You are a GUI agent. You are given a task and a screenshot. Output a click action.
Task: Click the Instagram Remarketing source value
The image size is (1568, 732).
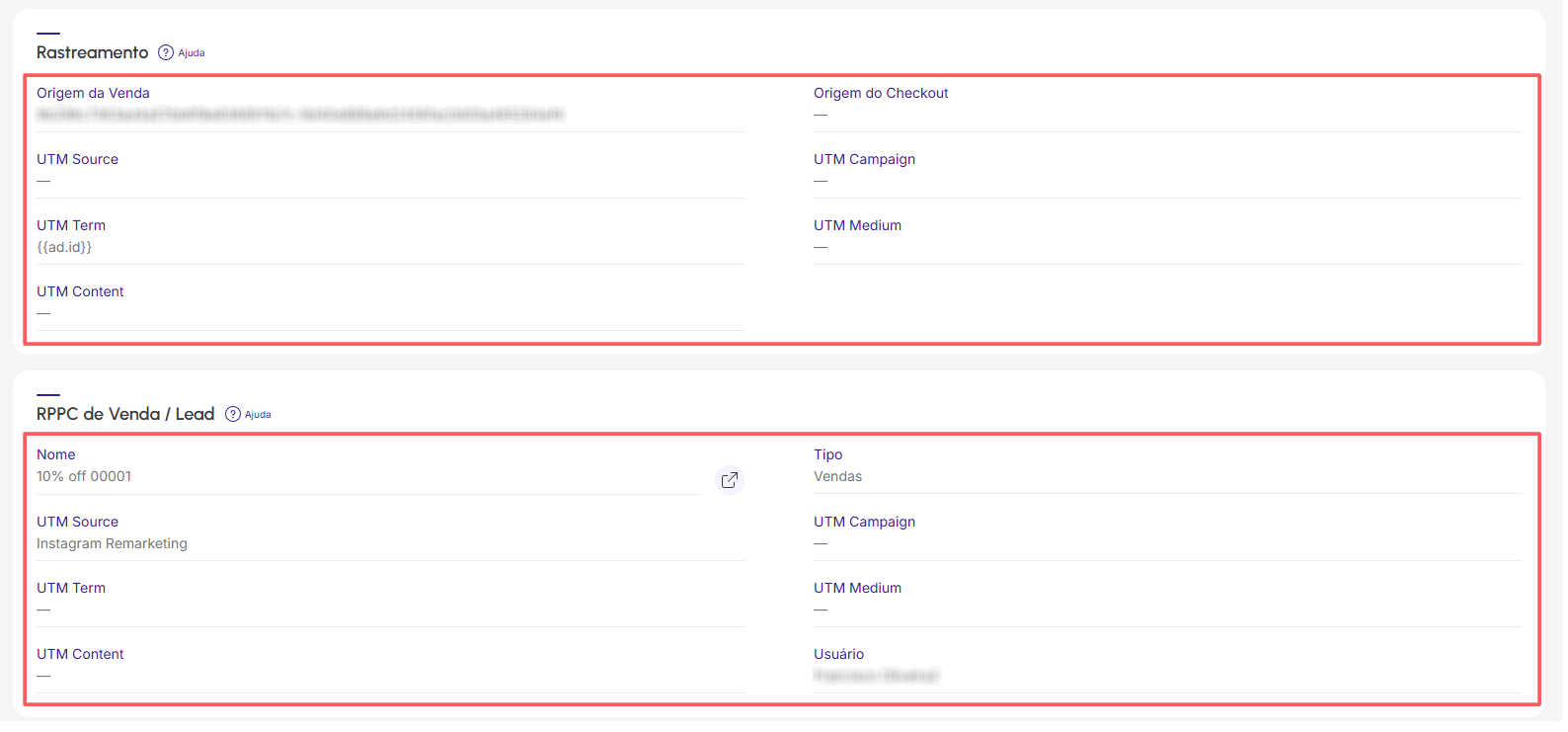point(112,543)
